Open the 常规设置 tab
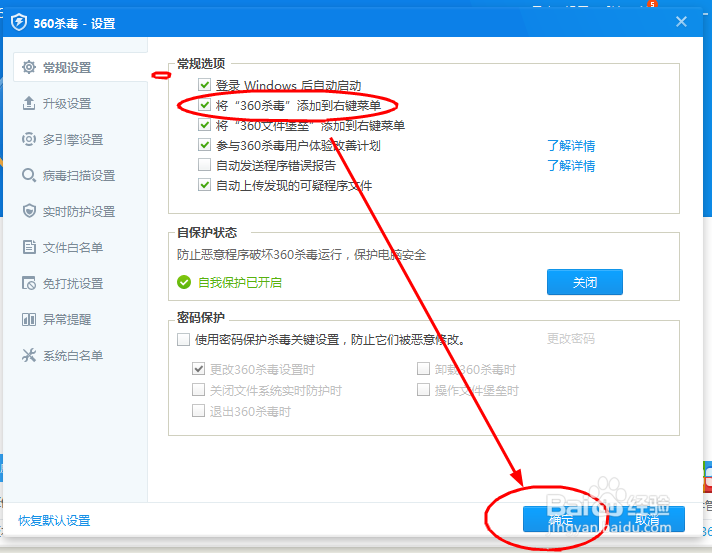 tap(80, 67)
